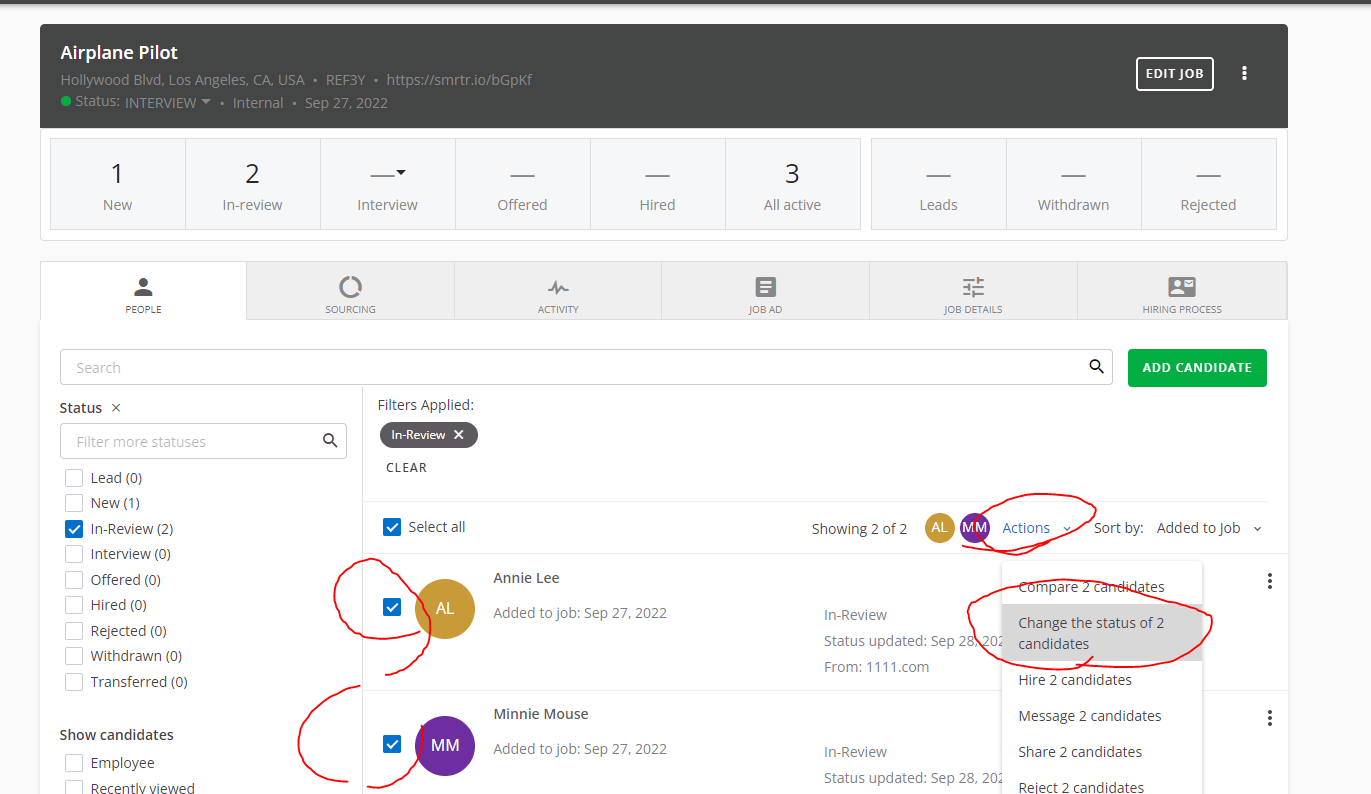Screen dimensions: 1371x794
Task: Open the Job Ad tab
Action: [766, 292]
